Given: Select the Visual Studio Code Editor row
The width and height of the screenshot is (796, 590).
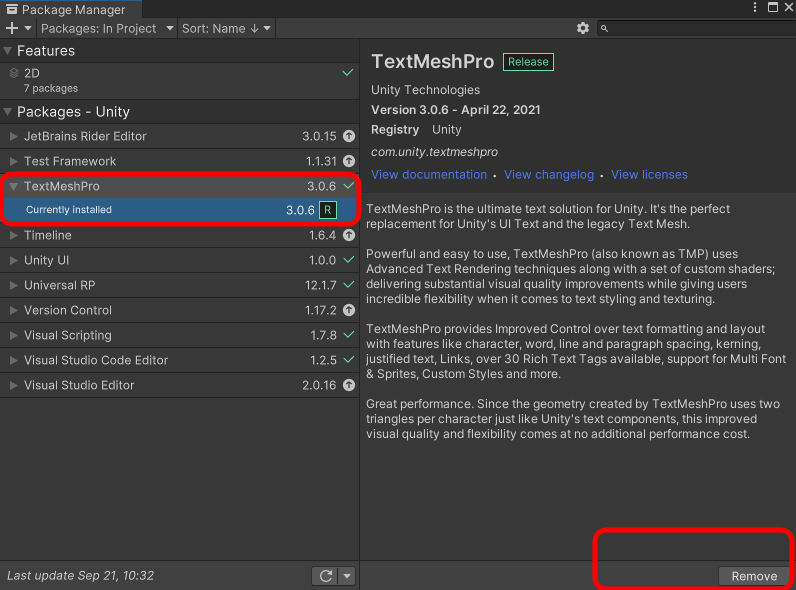Looking at the screenshot, I should click(x=179, y=360).
